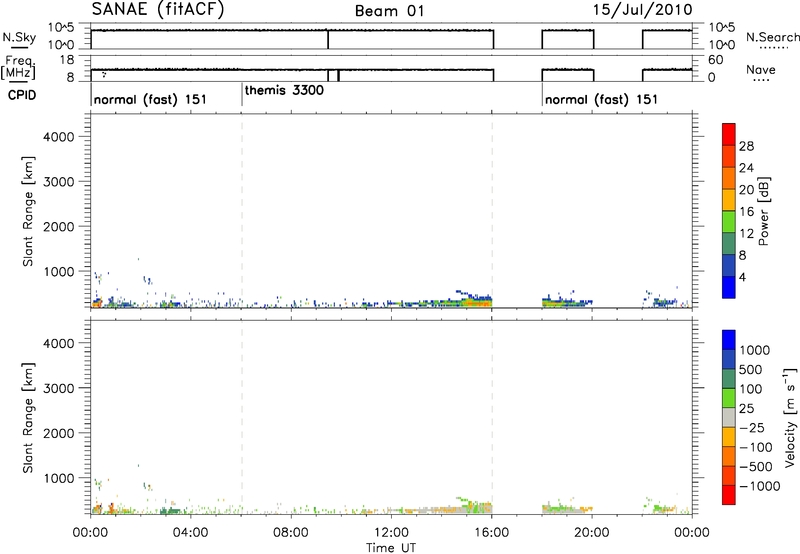Screen dimensions: 800x554
Task: Pick the red top segment of power color bar
Action: point(729,134)
